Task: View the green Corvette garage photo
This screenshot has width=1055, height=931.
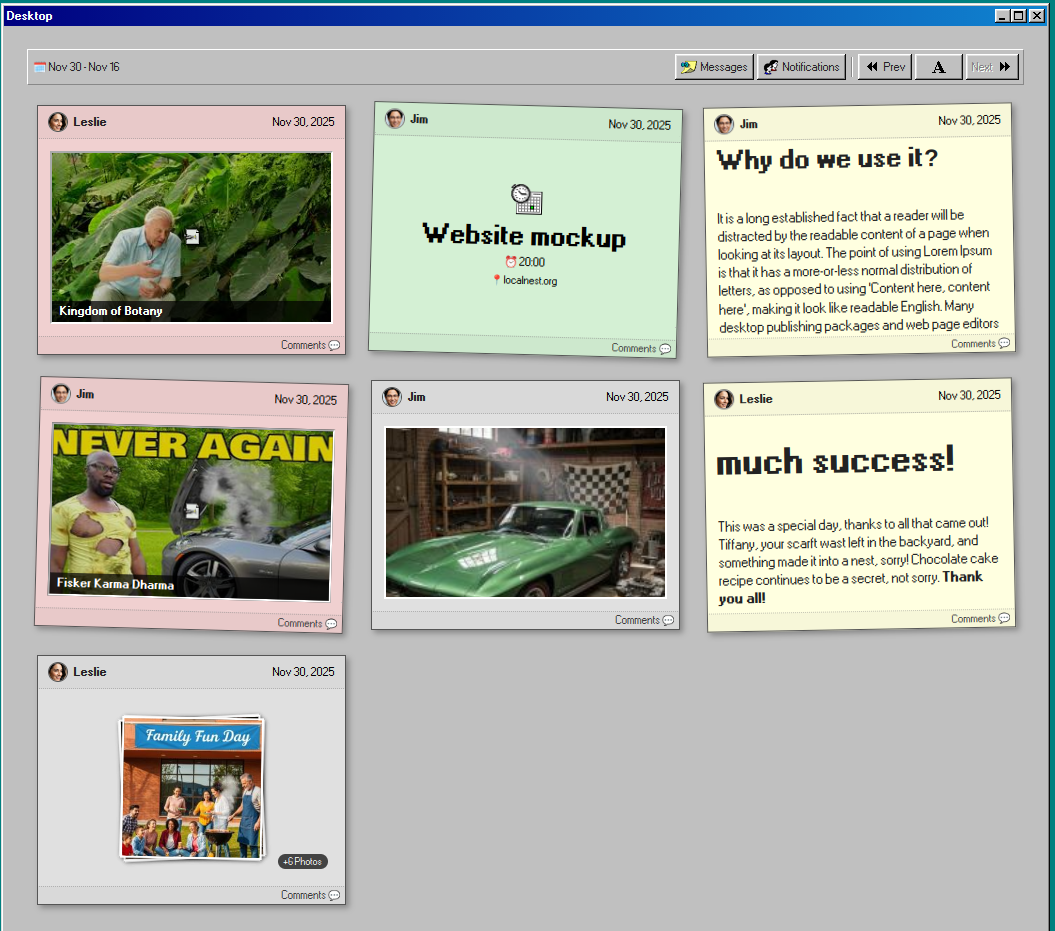Action: tap(525, 512)
